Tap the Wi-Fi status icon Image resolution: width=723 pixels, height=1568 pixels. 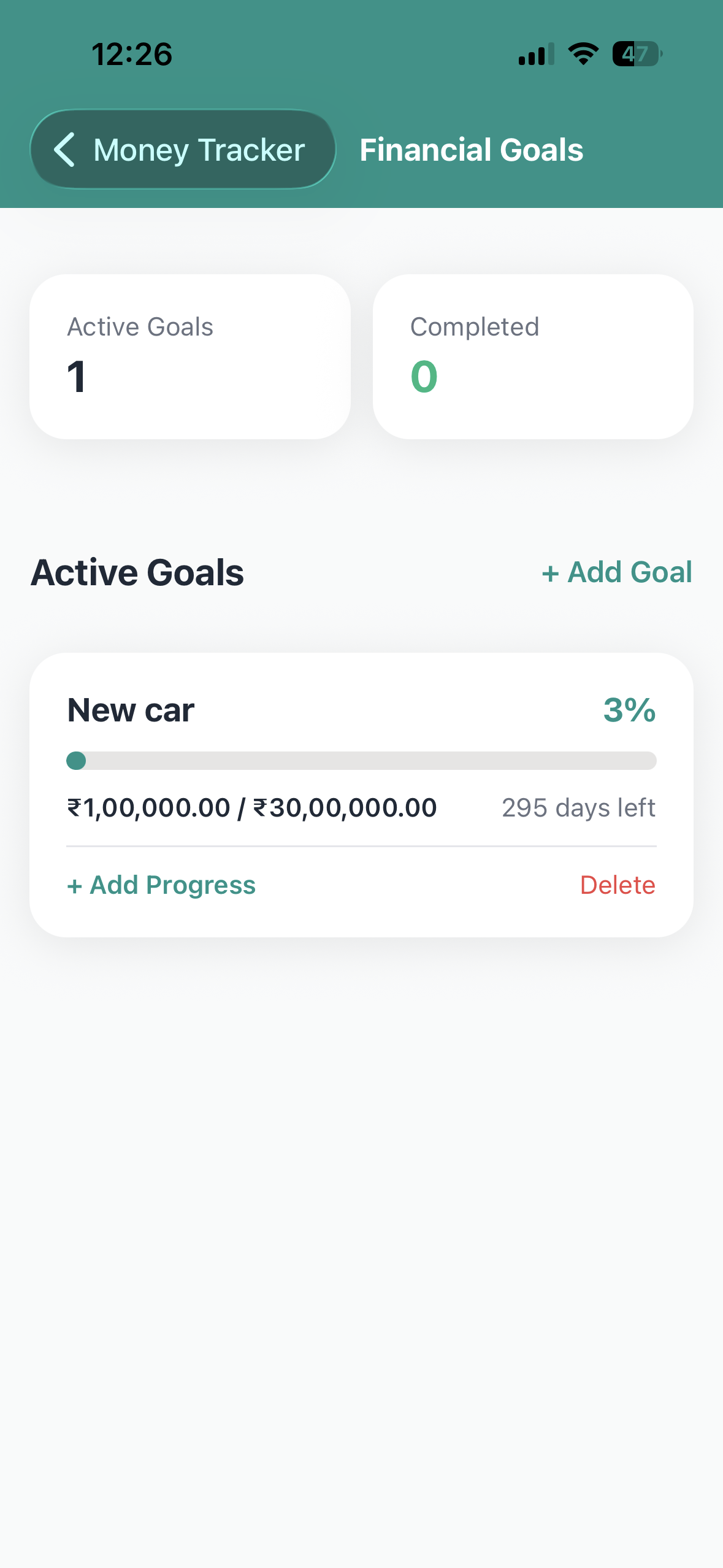(583, 54)
